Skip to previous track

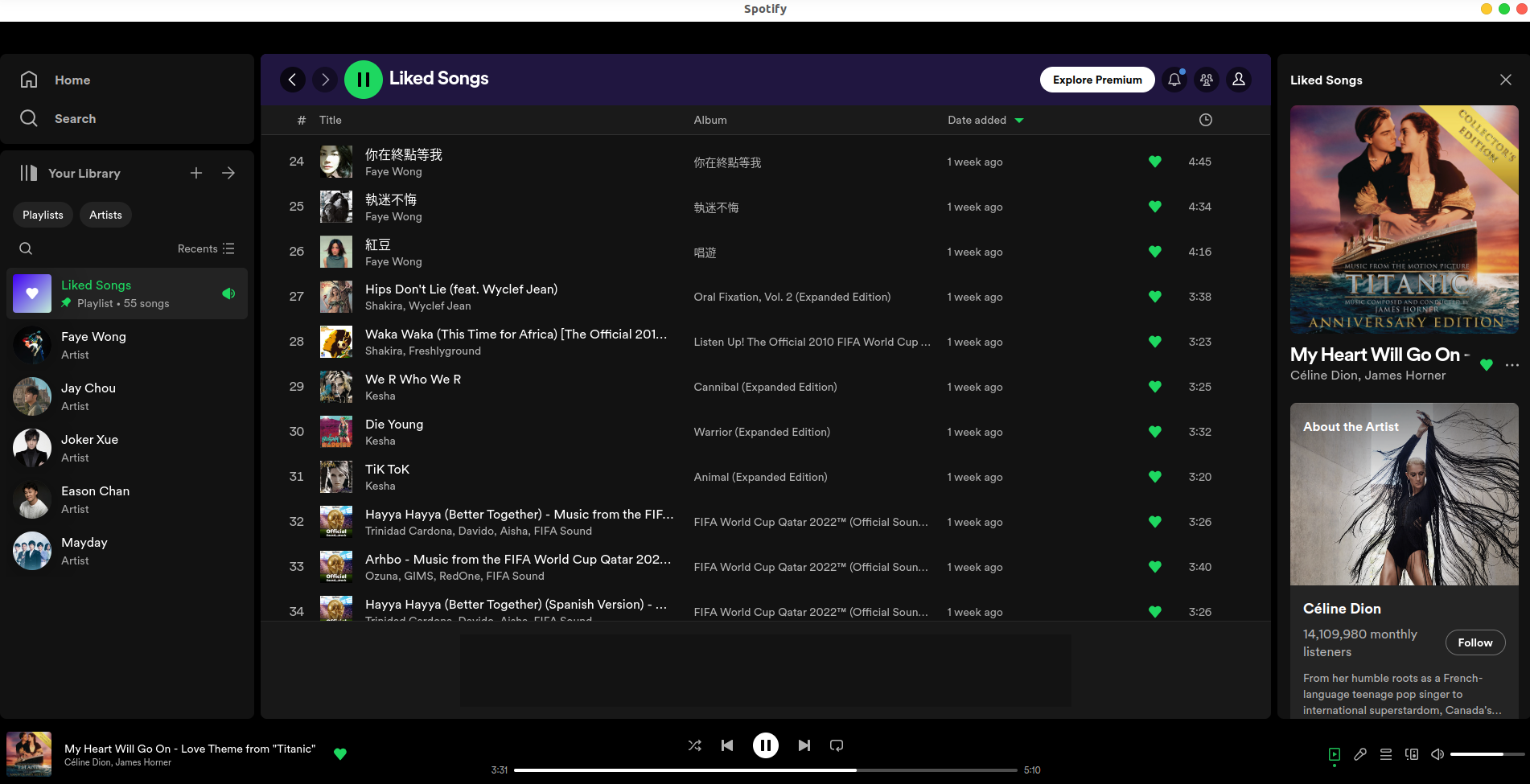tap(727, 745)
